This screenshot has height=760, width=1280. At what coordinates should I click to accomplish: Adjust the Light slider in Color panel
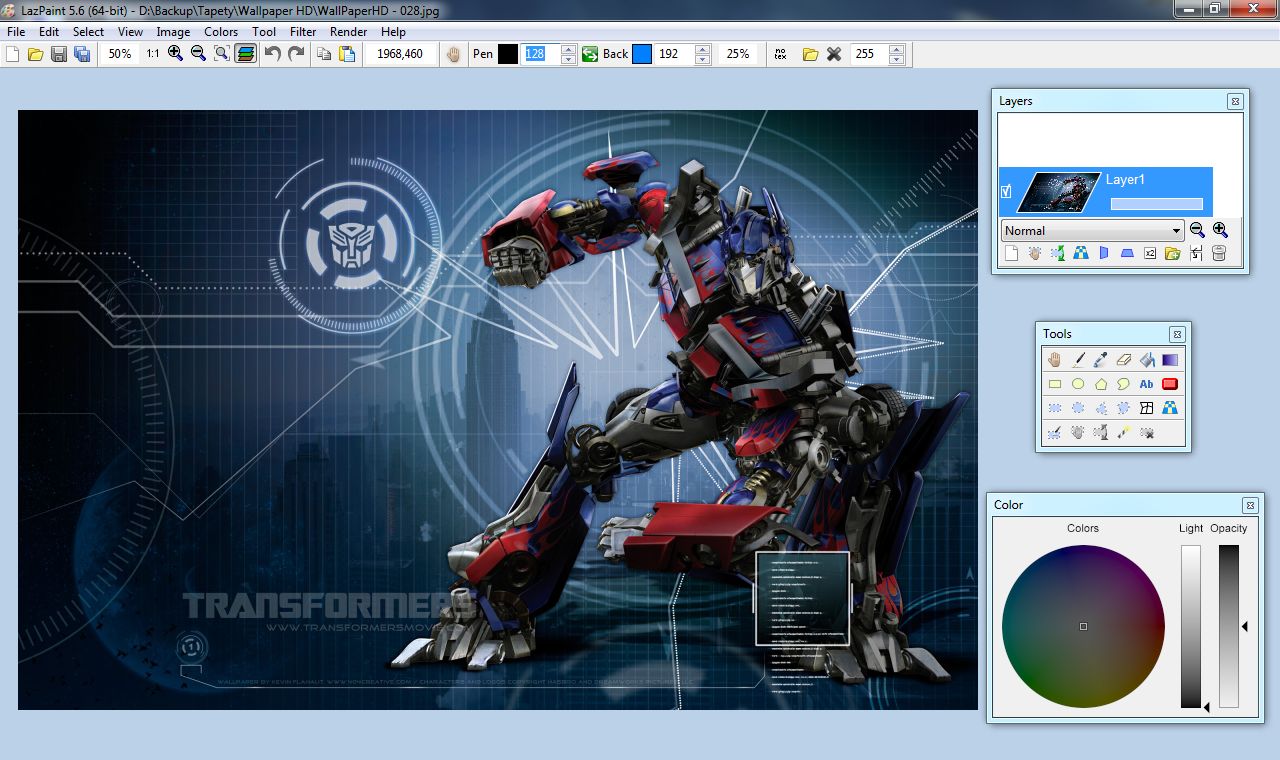tap(1191, 626)
